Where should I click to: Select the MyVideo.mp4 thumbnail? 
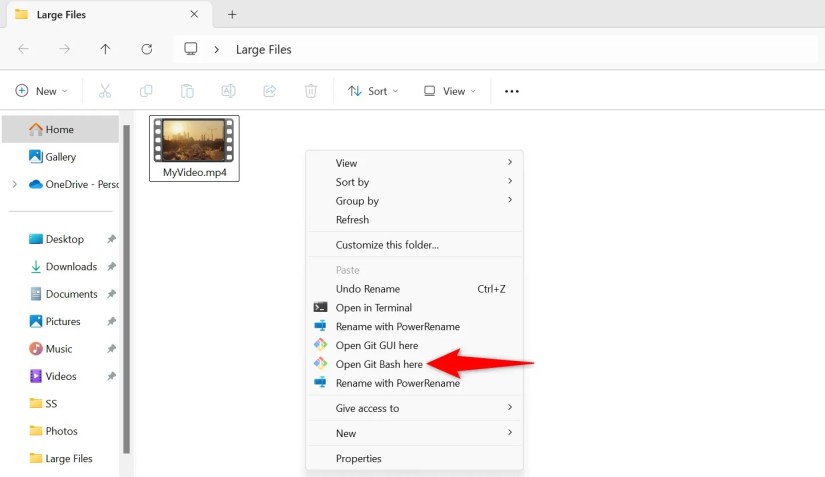[x=194, y=148]
